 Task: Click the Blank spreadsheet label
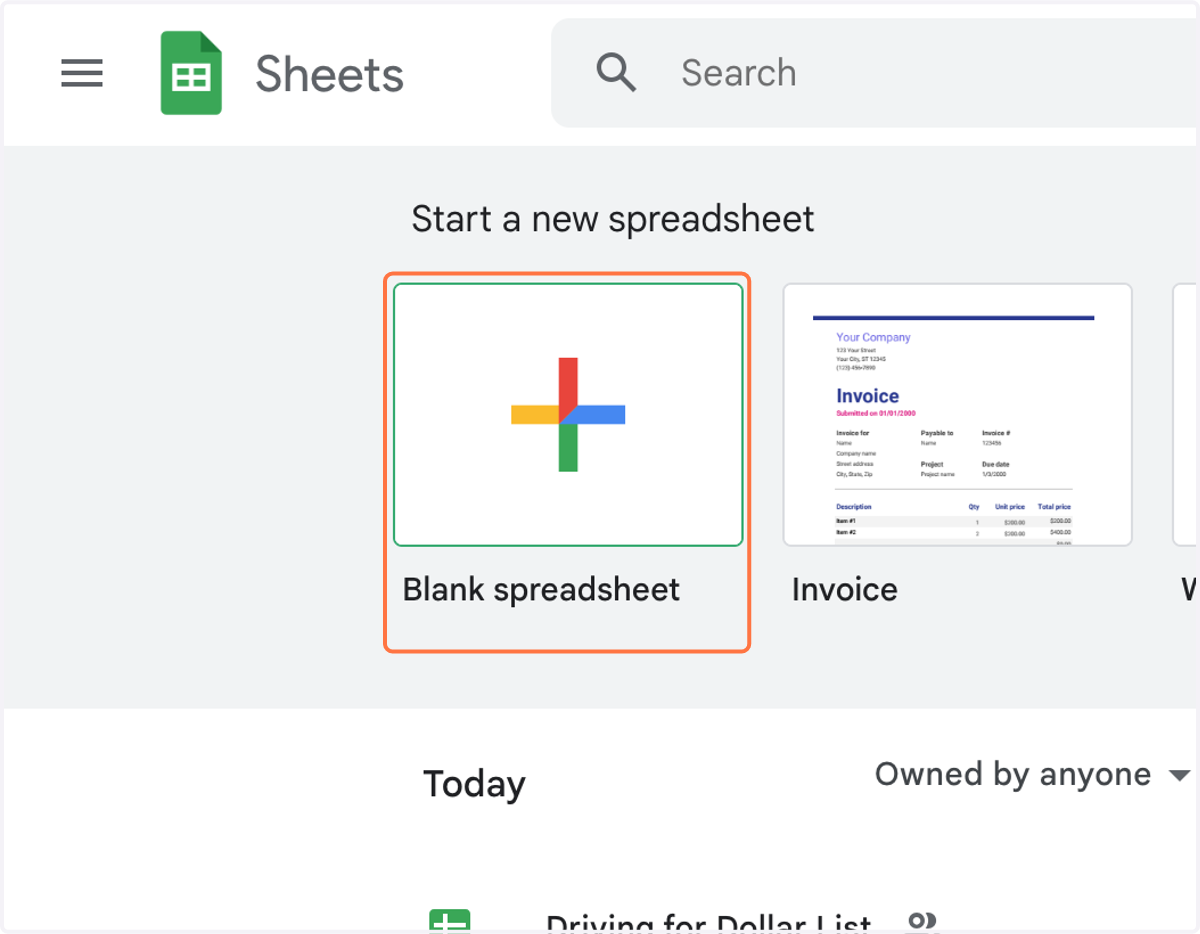pyautogui.click(x=541, y=590)
